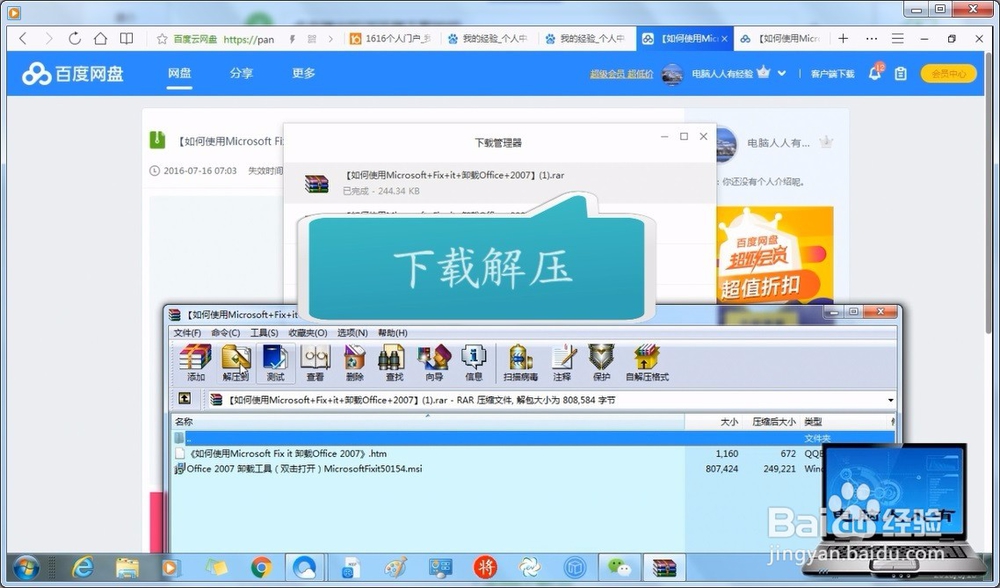Open the WinRAR 命令(C) menu
Image resolution: width=1000 pixels, height=588 pixels.
[x=225, y=333]
